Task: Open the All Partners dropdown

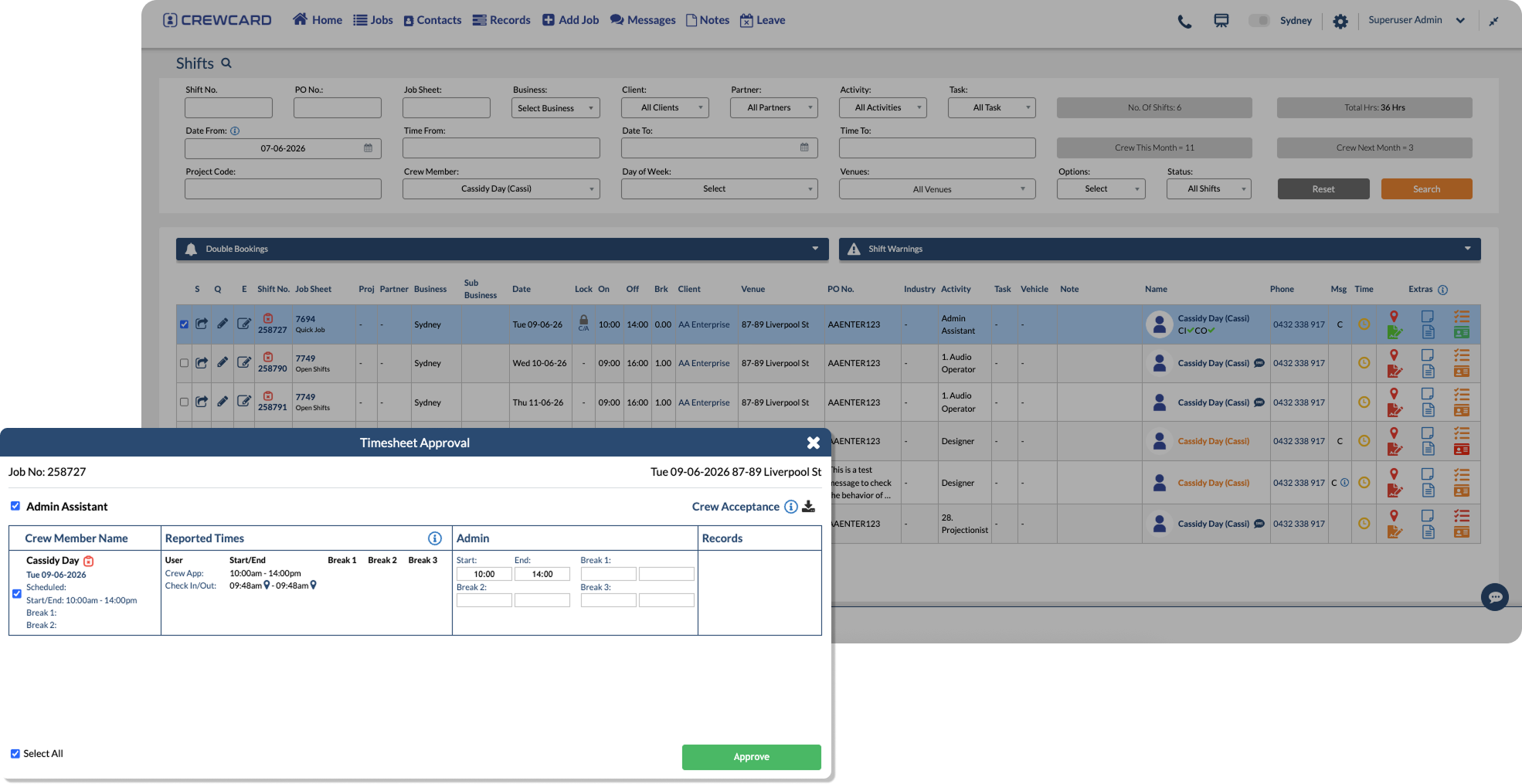Action: pyautogui.click(x=774, y=108)
